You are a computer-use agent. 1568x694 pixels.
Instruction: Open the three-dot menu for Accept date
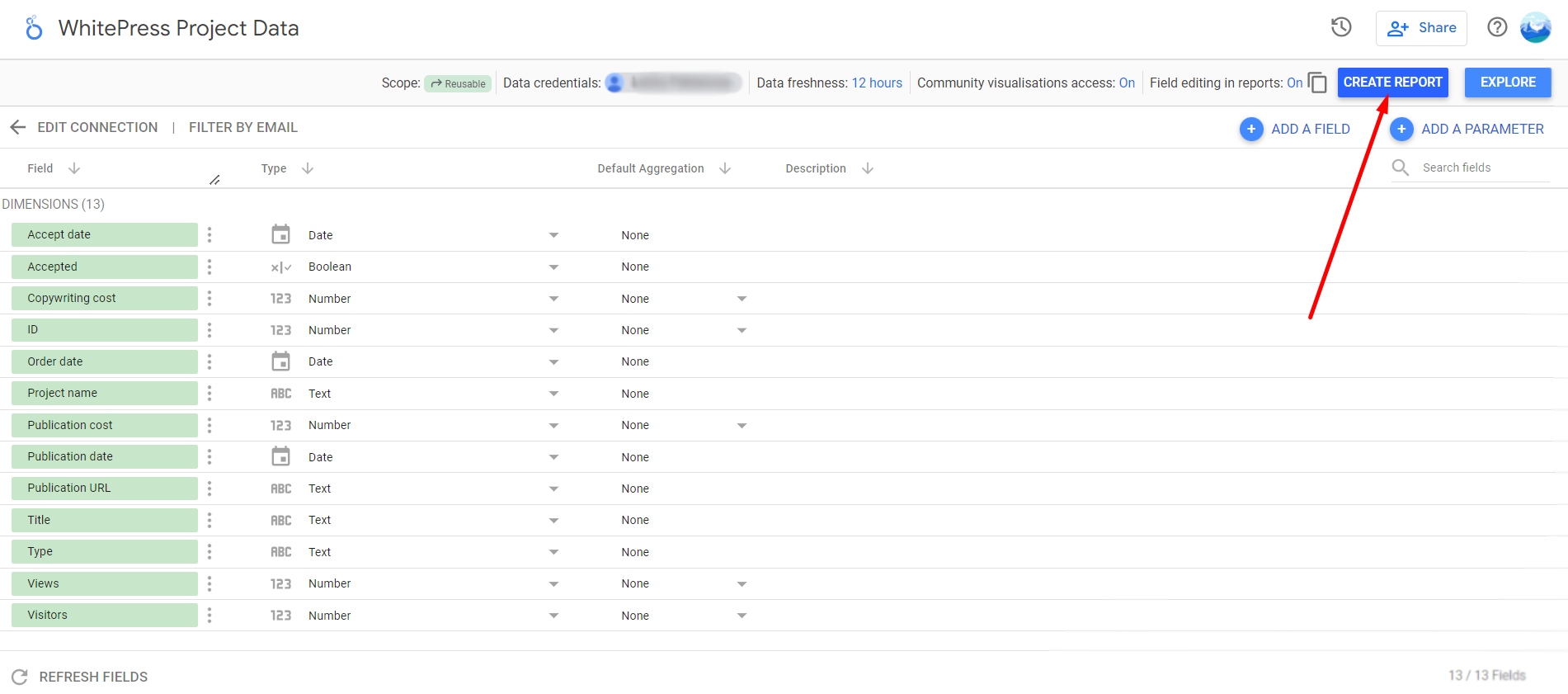click(x=210, y=235)
